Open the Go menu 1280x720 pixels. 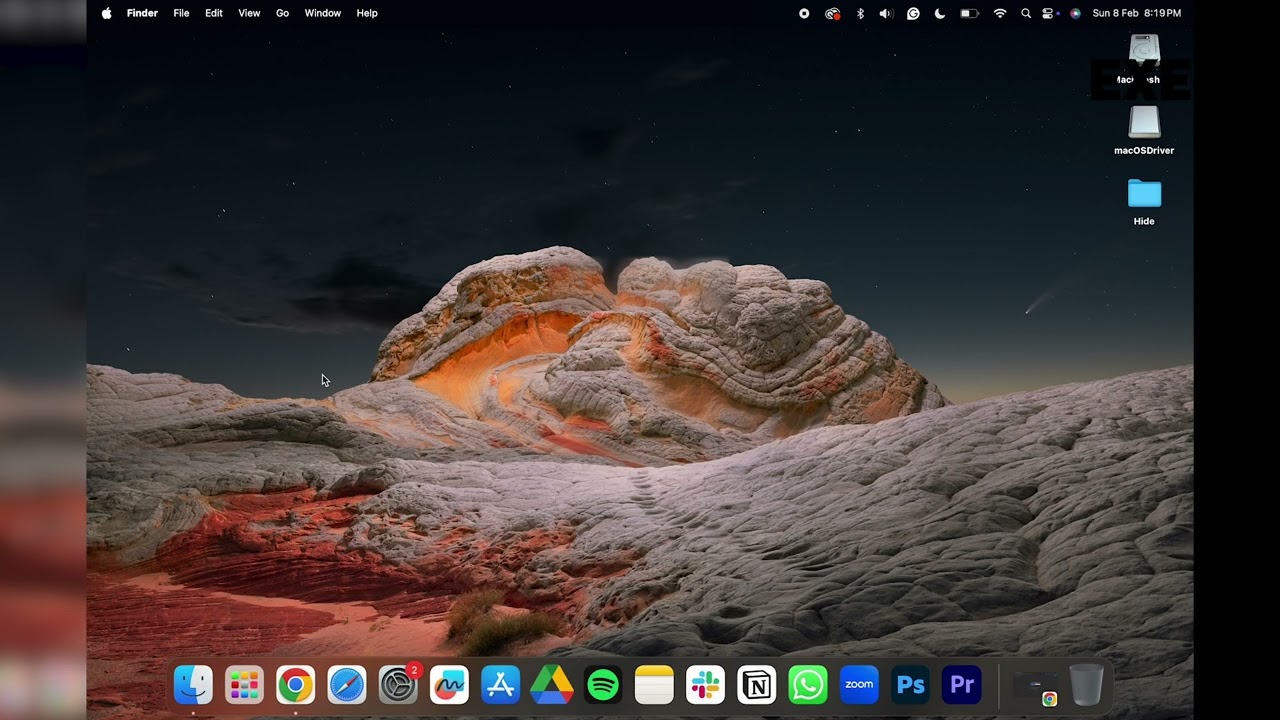(282, 13)
